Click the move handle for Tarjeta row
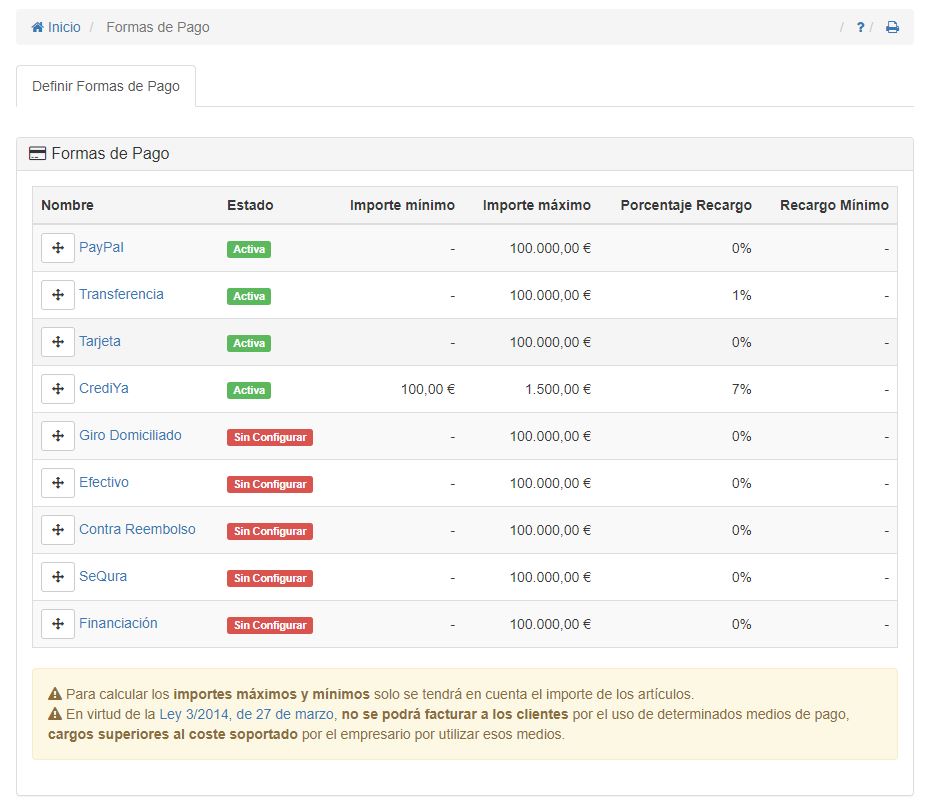The height and width of the screenshot is (811, 925). point(58,342)
